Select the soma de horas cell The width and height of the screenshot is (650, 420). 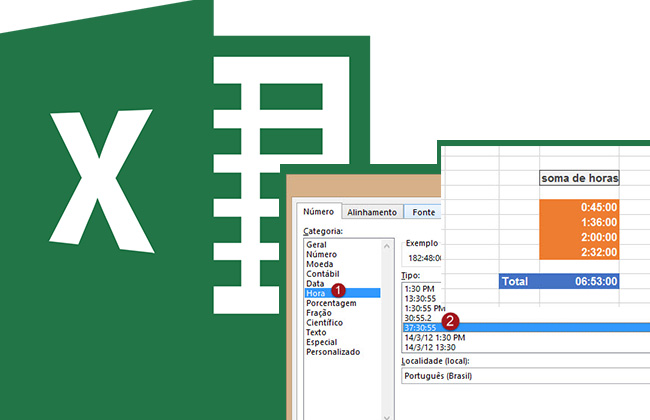pos(579,178)
